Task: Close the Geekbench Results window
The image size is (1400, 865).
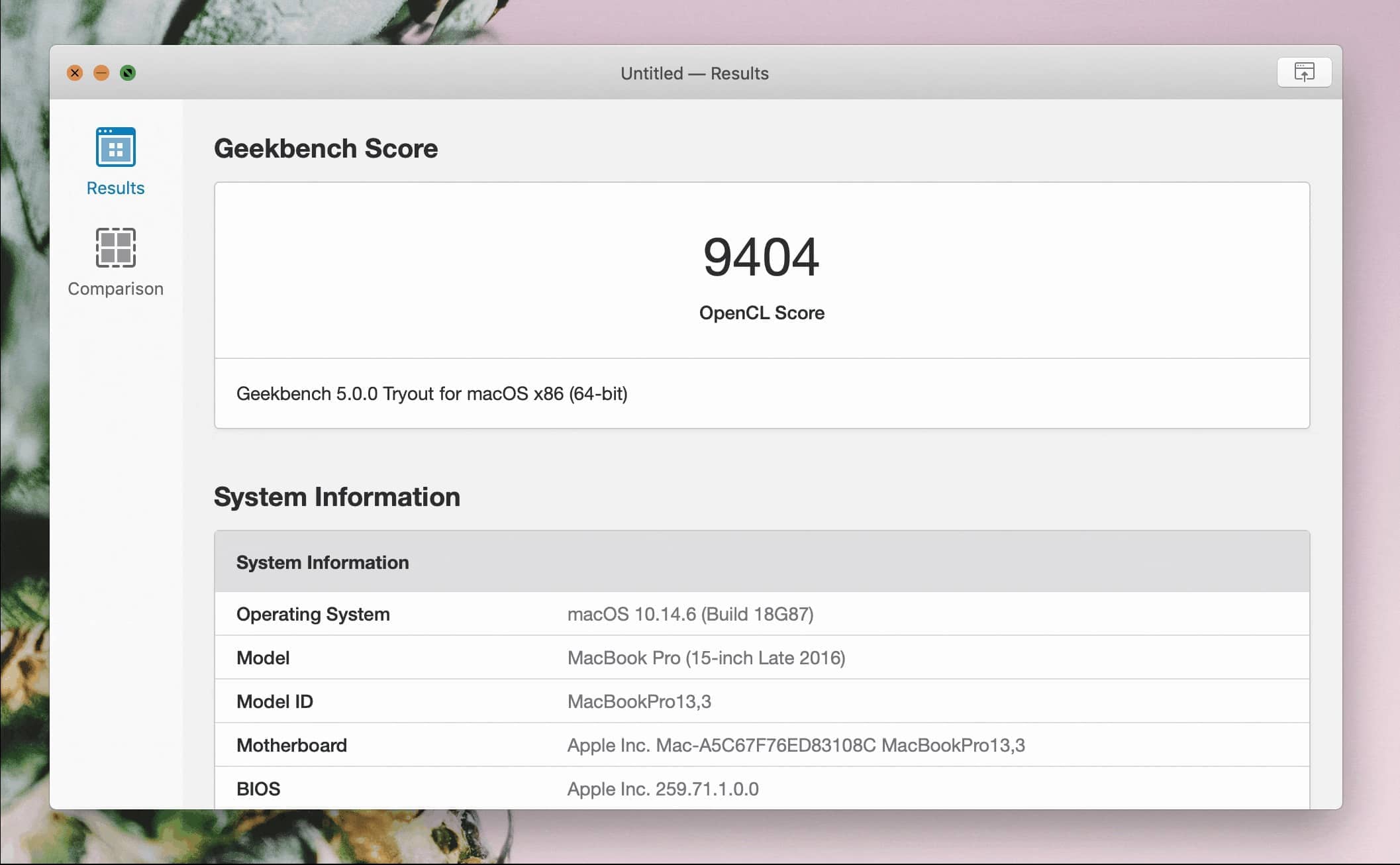Action: pos(75,73)
